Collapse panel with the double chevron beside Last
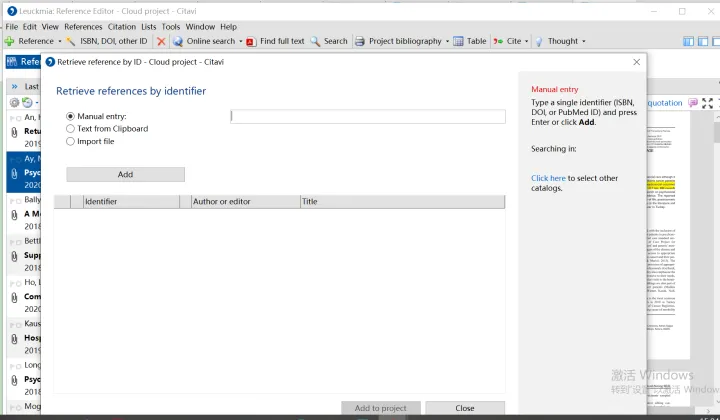 tap(14, 86)
